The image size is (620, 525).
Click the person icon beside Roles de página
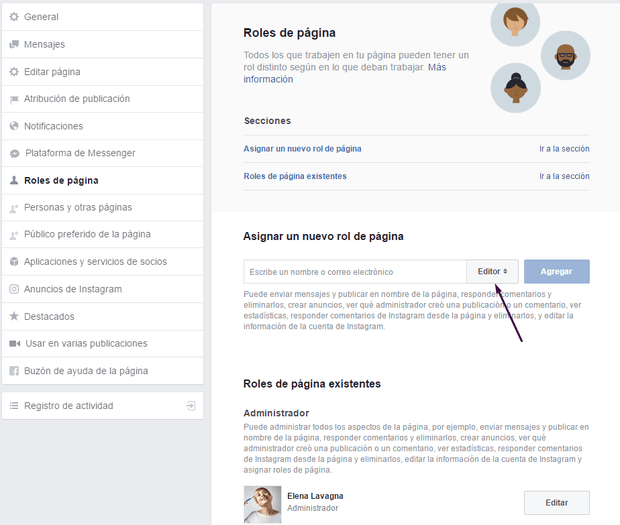point(14,180)
